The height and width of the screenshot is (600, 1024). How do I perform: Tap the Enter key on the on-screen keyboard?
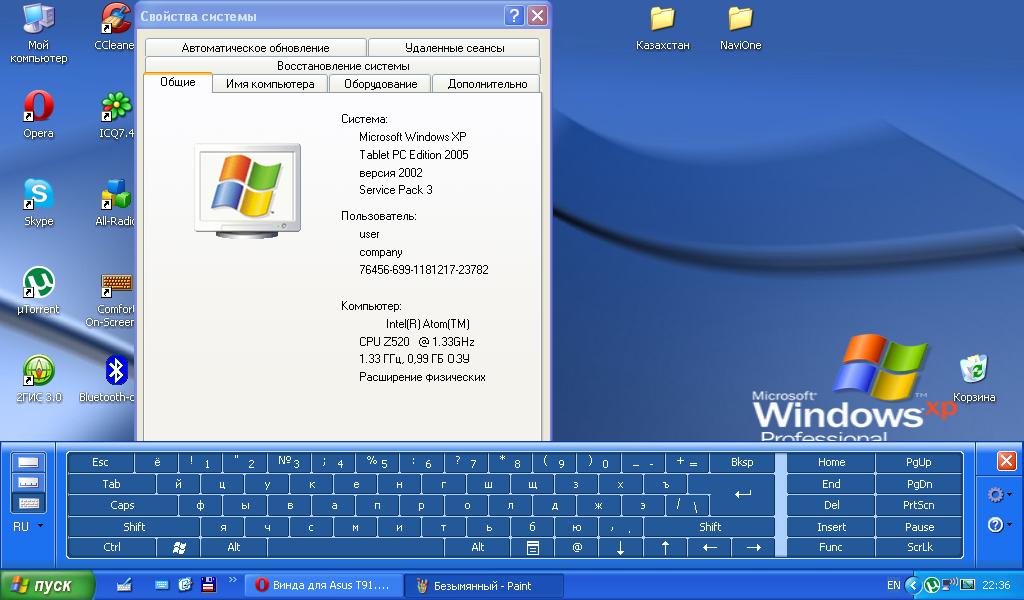coord(743,494)
